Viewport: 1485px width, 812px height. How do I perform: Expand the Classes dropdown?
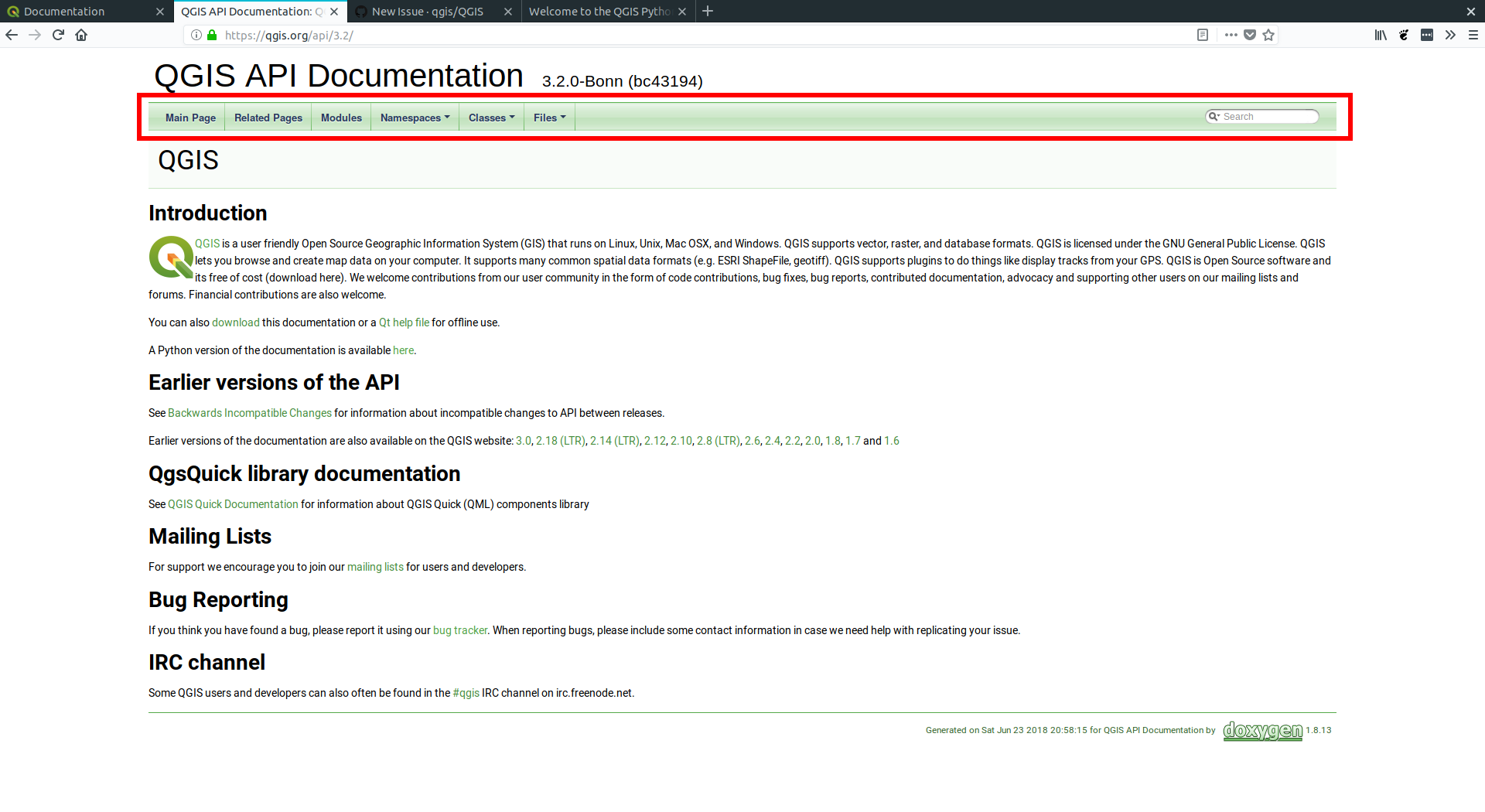[491, 117]
